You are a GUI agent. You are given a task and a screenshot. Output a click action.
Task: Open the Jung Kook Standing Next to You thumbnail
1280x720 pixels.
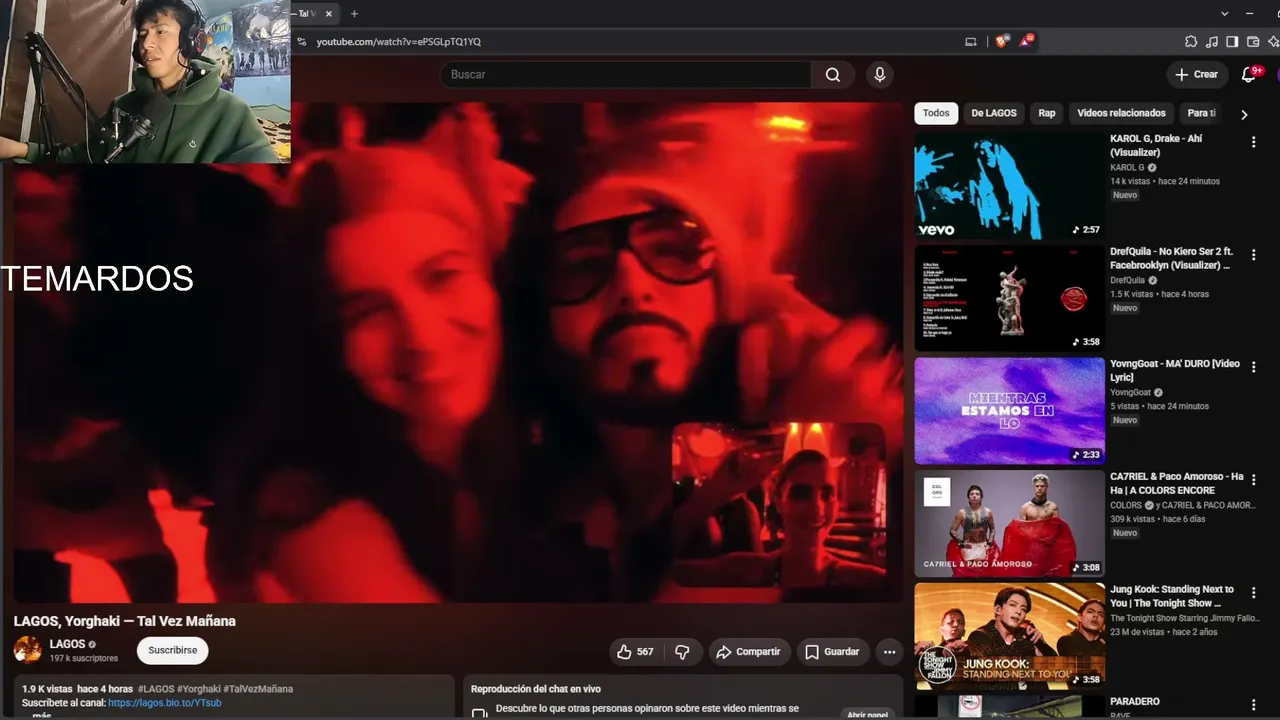1010,636
